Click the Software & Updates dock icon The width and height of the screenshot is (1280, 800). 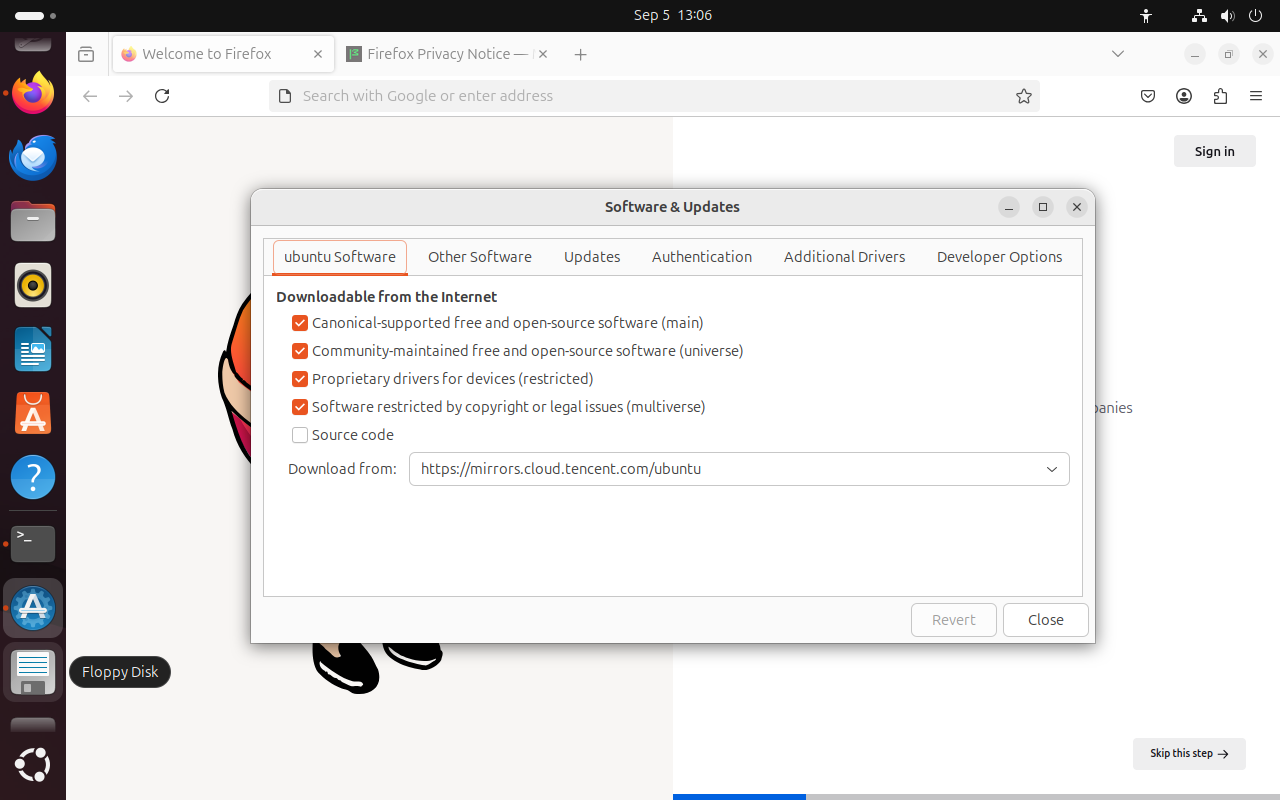pos(33,608)
